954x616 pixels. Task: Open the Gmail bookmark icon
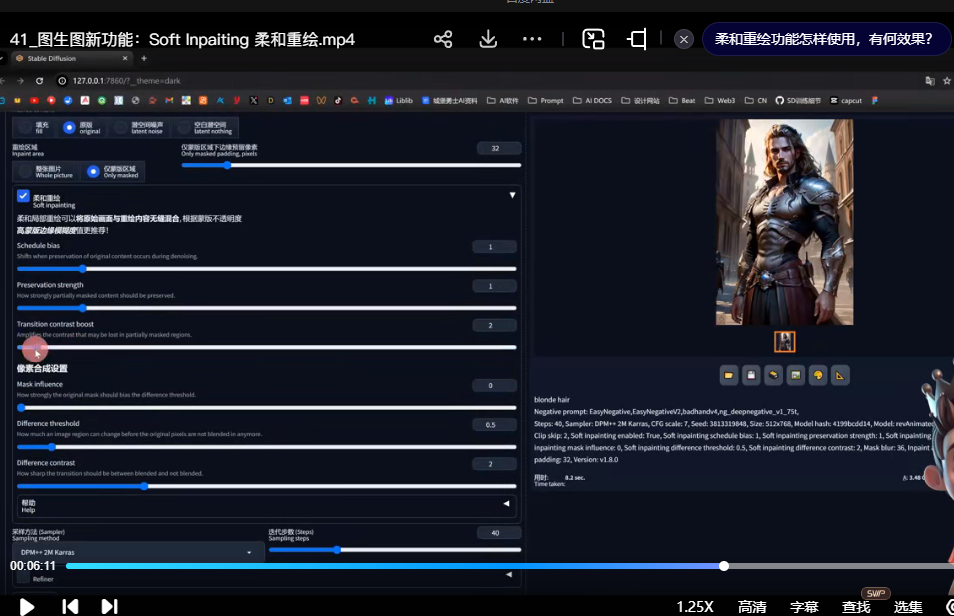pos(169,100)
